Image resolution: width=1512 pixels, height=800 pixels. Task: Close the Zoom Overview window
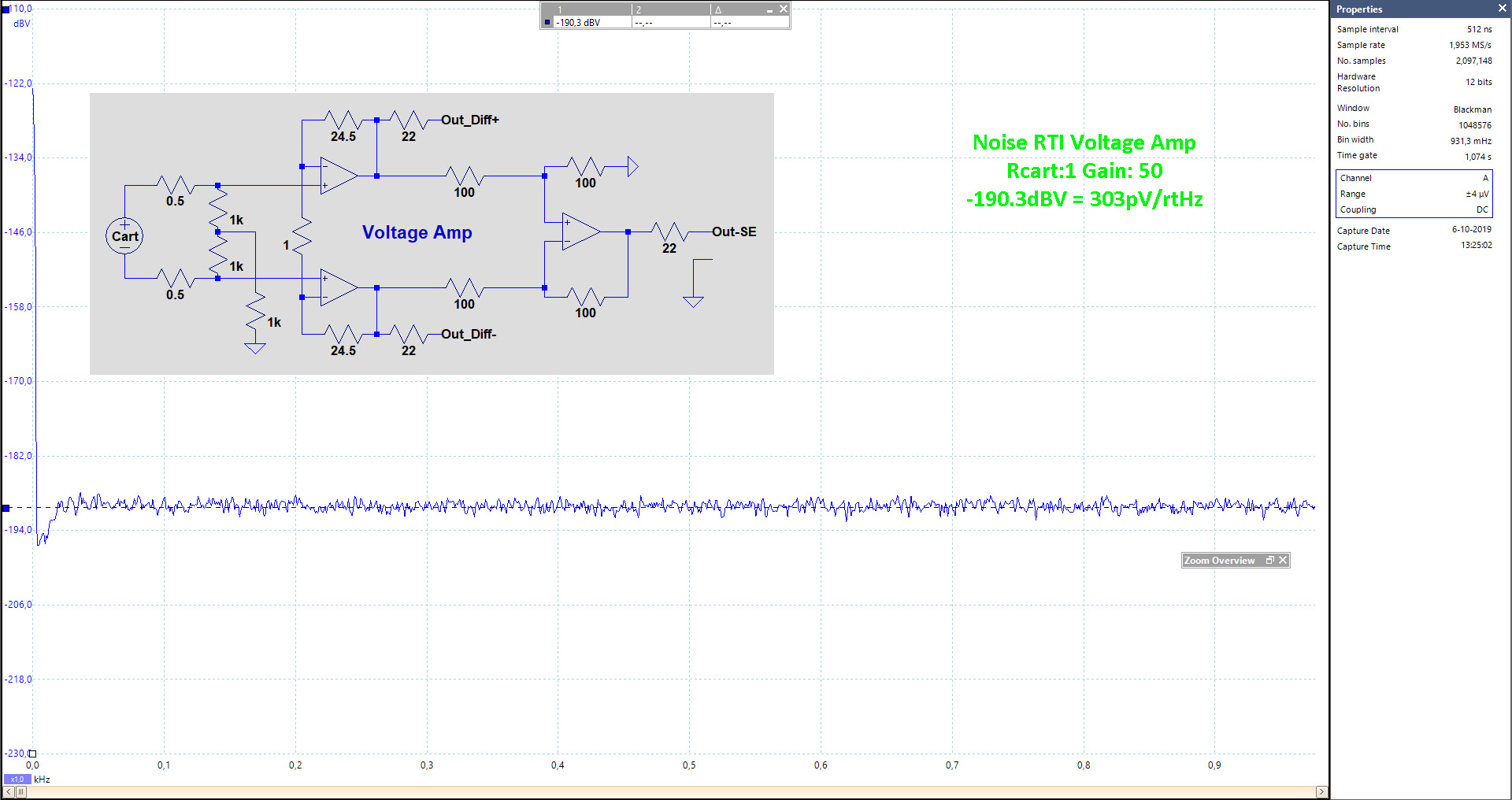(x=1283, y=560)
